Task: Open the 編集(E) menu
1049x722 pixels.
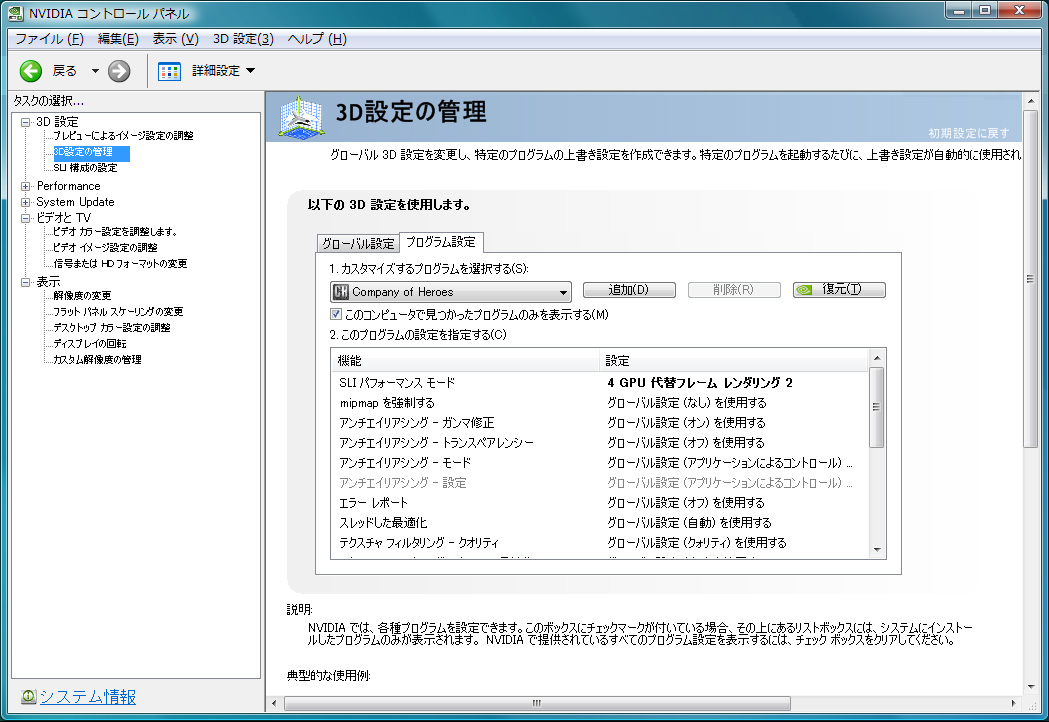Action: pyautogui.click(x=118, y=39)
